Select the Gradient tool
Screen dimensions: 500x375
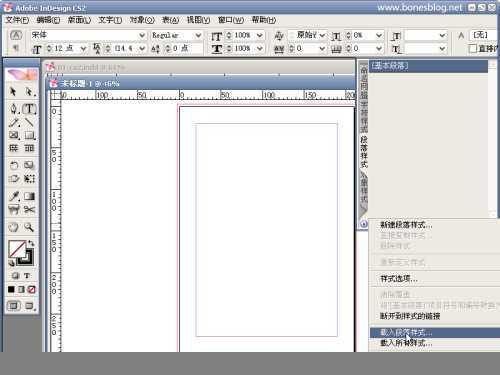tap(29, 196)
